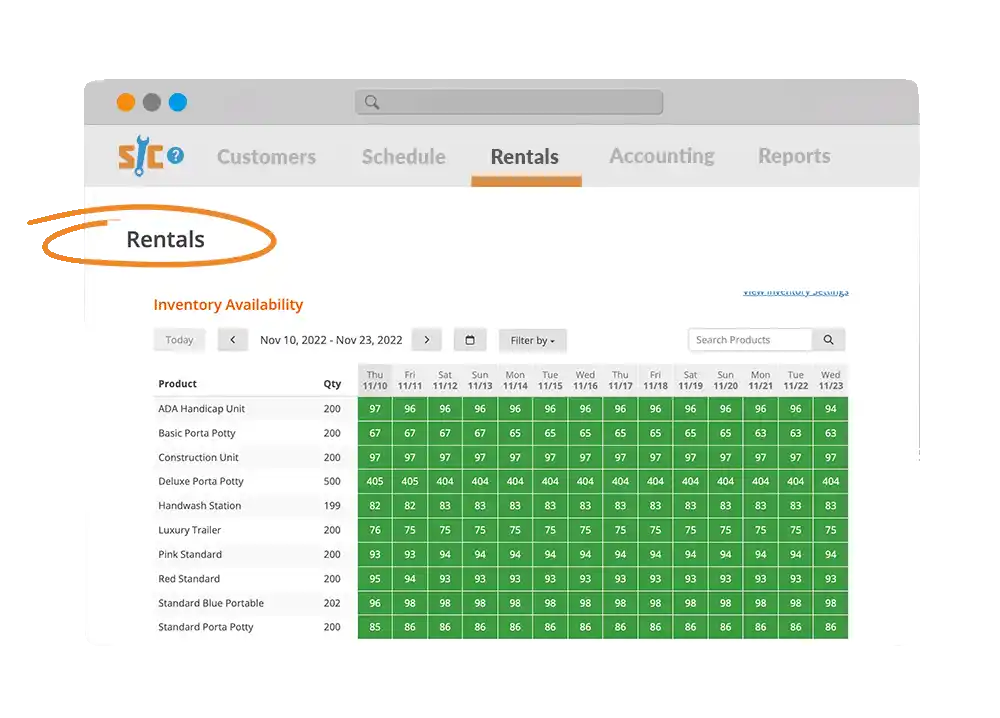Select the Pink Standard product

point(190,554)
